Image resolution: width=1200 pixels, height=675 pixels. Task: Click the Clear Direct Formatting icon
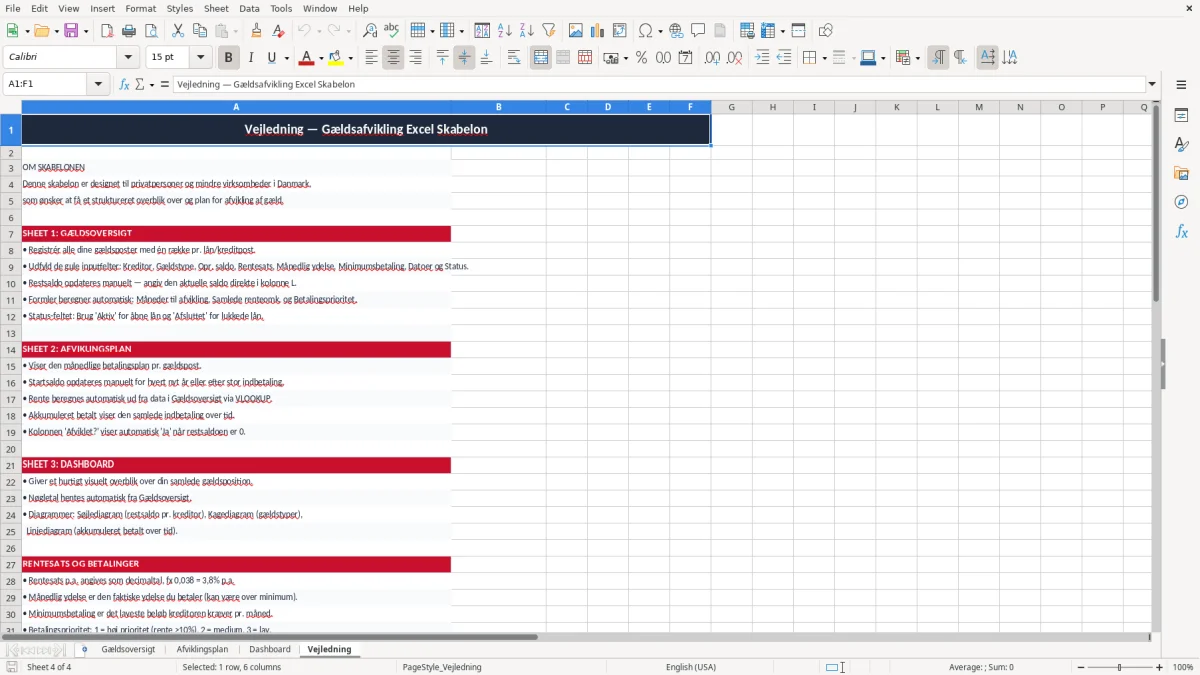pyautogui.click(x=279, y=31)
